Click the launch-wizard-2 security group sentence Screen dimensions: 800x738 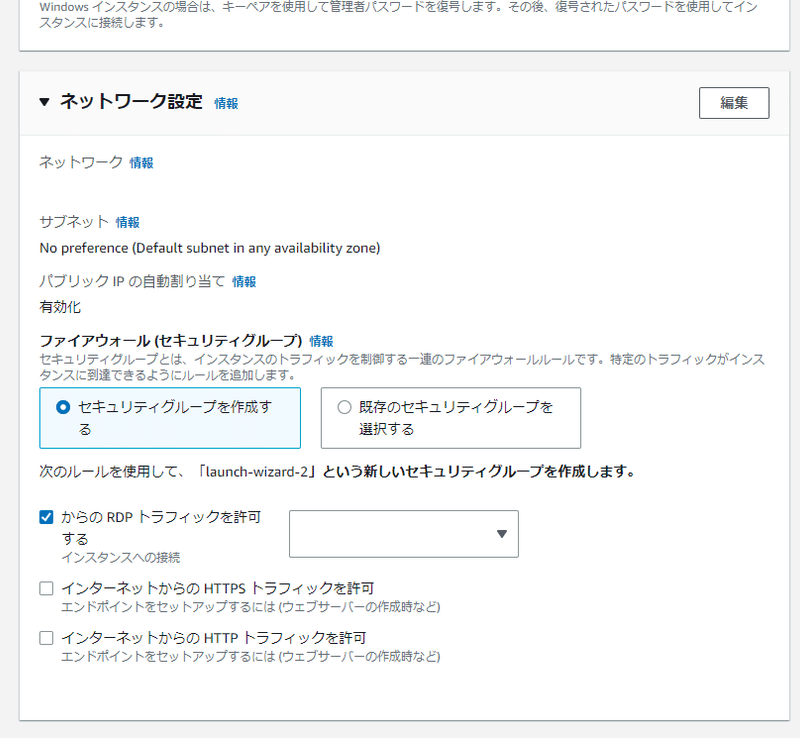point(337,472)
